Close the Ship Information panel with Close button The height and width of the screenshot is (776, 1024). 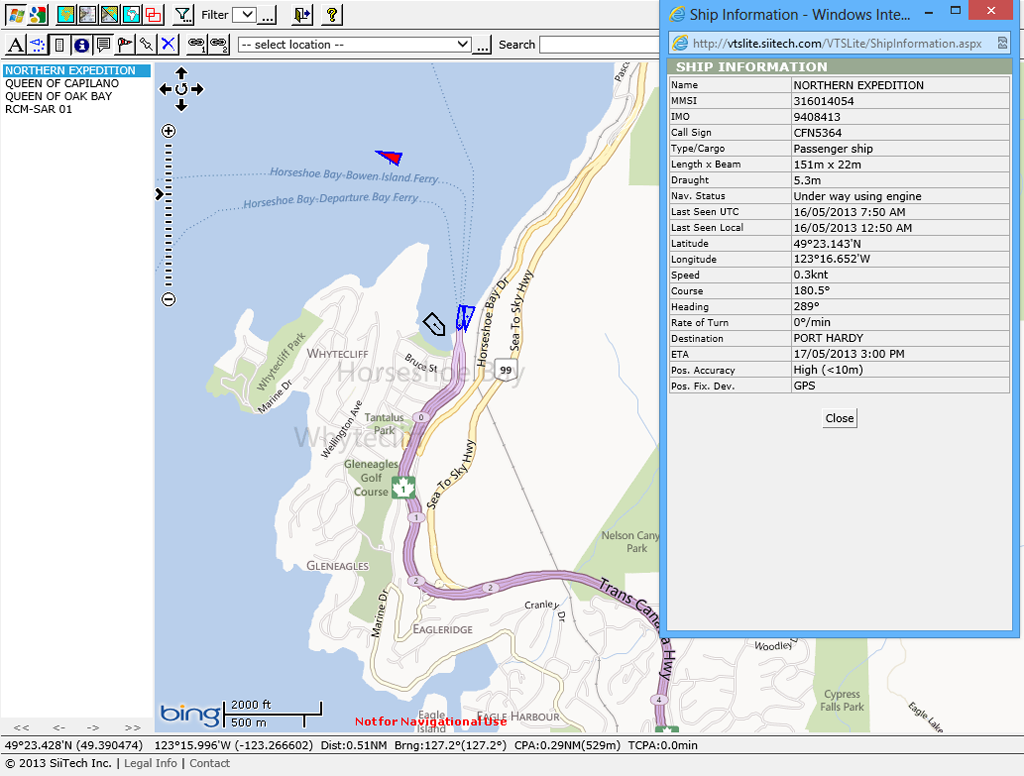pyautogui.click(x=839, y=418)
